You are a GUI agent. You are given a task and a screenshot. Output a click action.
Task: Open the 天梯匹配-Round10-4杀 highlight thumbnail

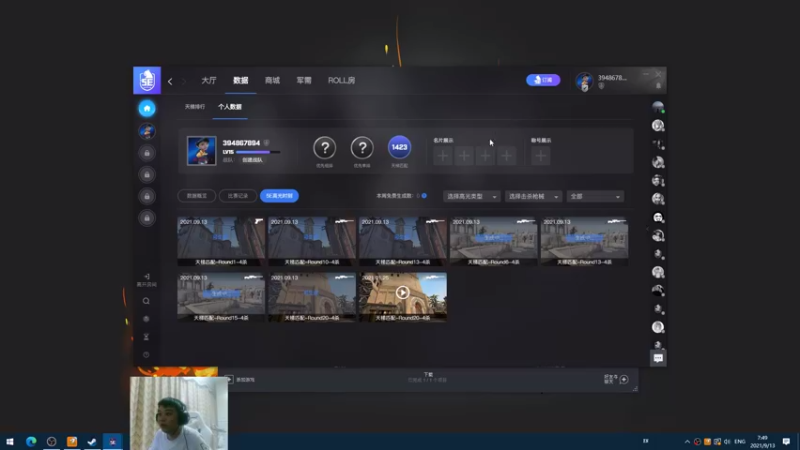[x=312, y=241]
